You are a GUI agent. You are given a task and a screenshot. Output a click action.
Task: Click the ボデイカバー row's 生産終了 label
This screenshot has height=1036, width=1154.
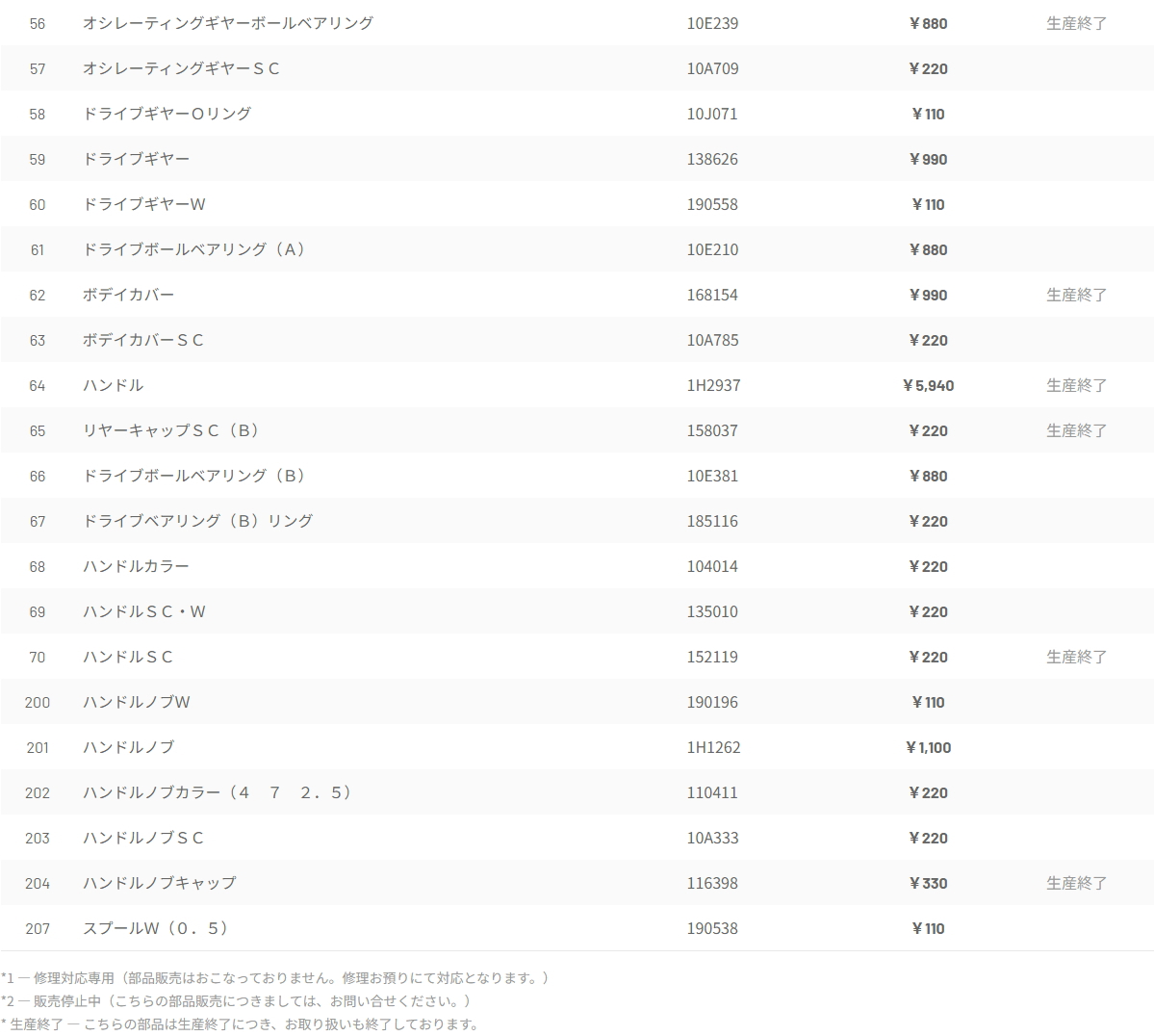[1076, 295]
